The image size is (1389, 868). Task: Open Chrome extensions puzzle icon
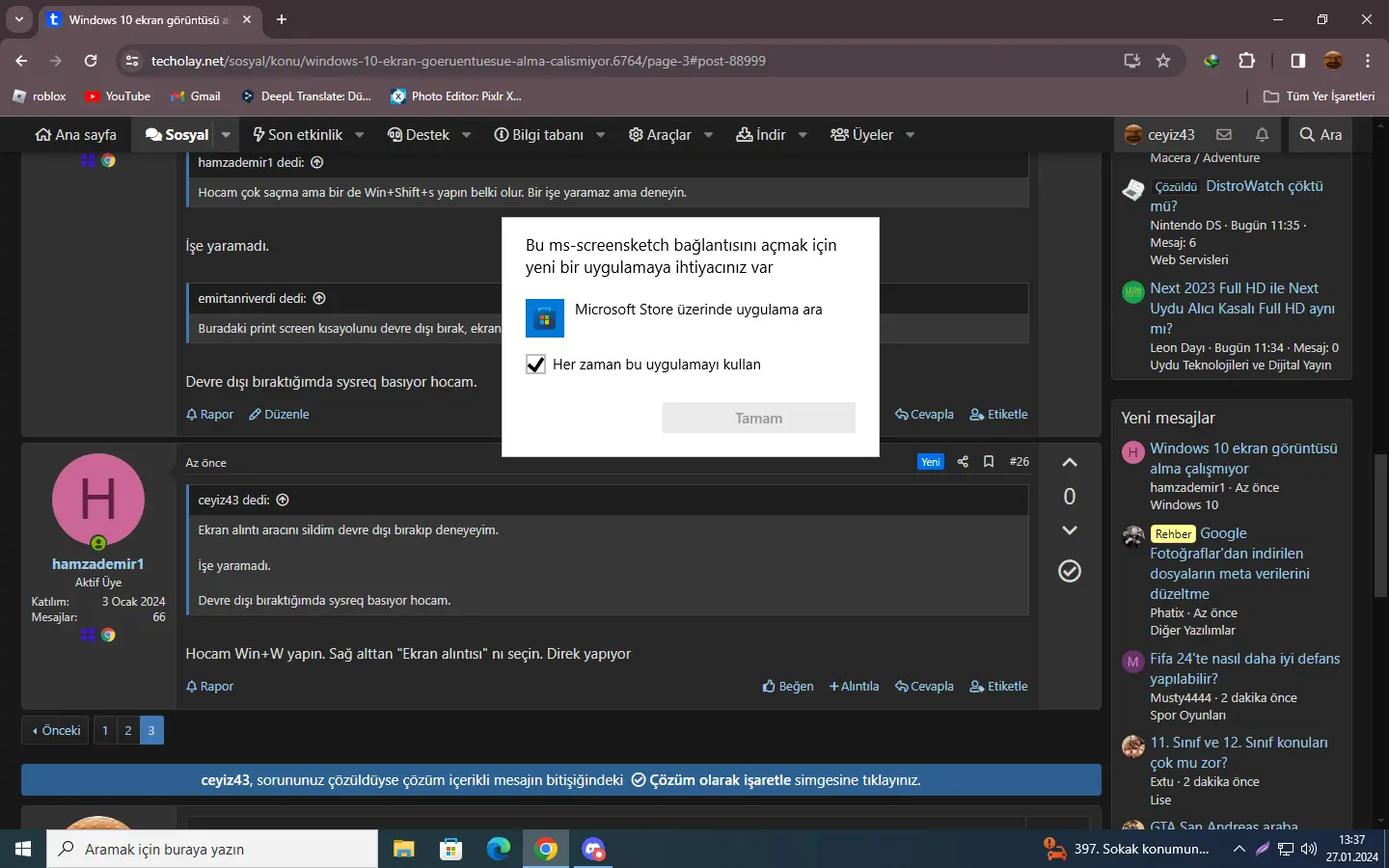1246,61
